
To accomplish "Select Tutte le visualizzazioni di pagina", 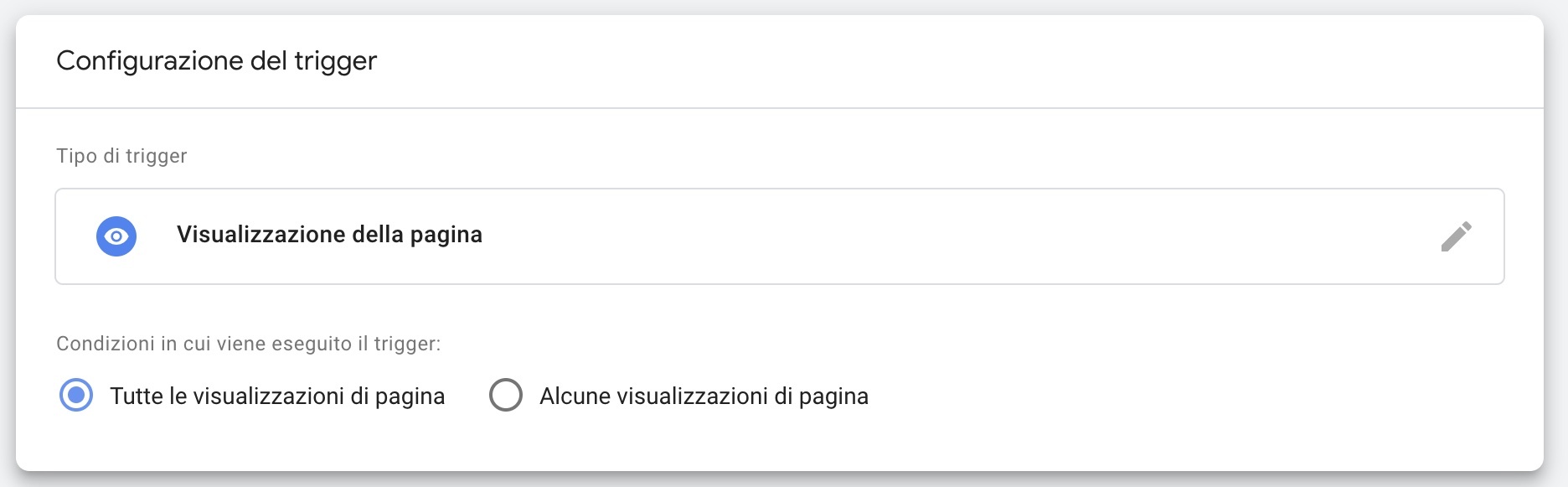I will coord(76,394).
